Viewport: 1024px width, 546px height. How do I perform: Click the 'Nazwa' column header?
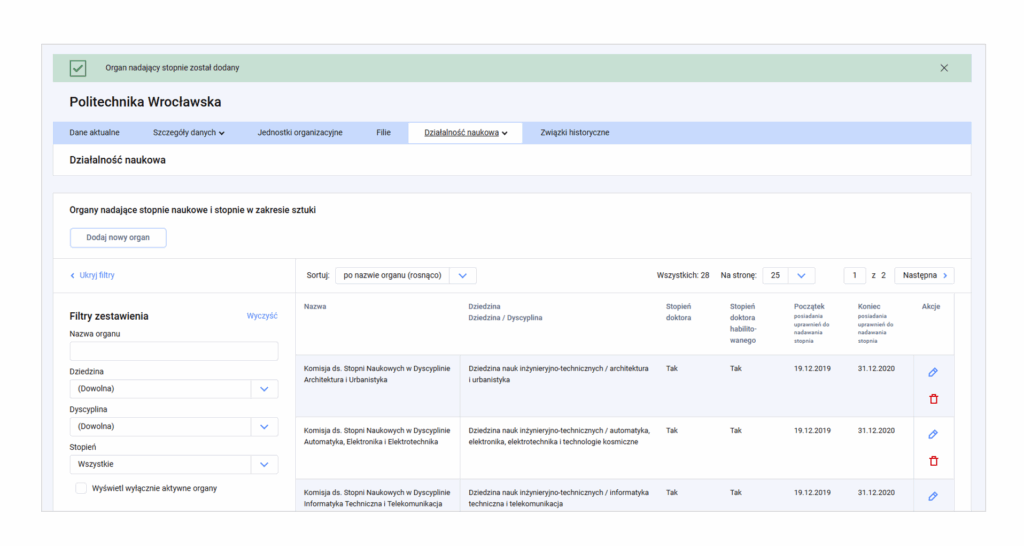[315, 306]
